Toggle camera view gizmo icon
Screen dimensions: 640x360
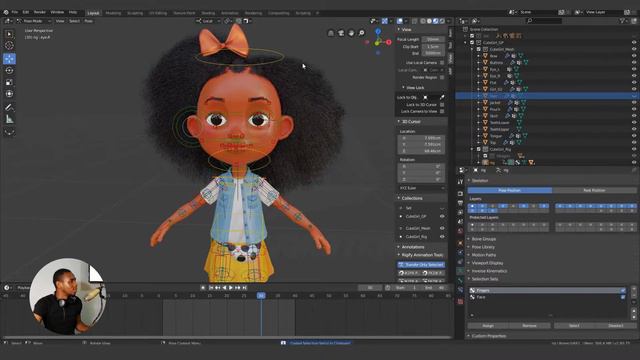(341, 33)
